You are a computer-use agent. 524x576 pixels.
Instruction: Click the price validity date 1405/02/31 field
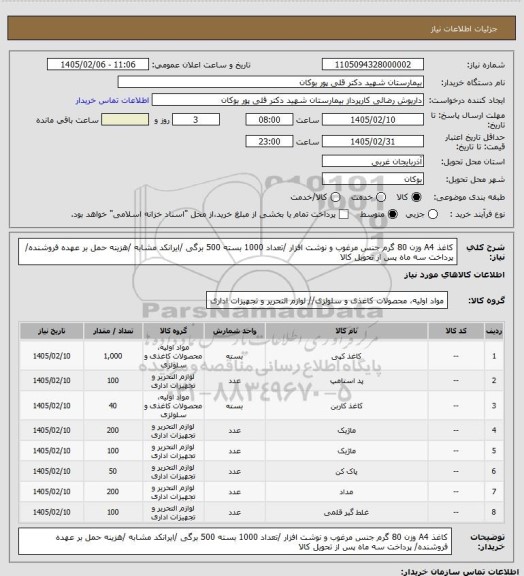(x=373, y=141)
